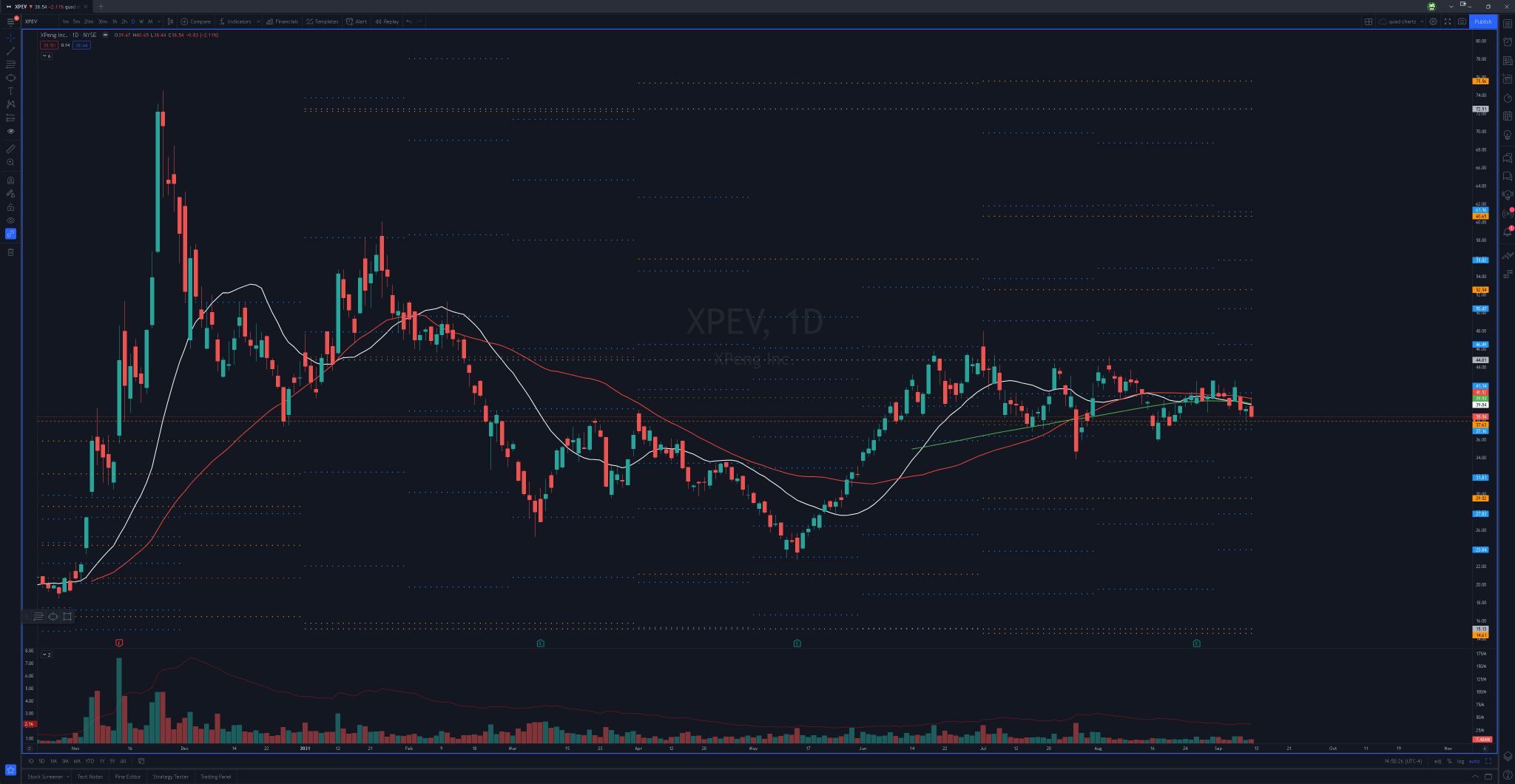Screen dimensions: 1515x784
Task: Switch chart interval to 1h
Action: pos(115,21)
